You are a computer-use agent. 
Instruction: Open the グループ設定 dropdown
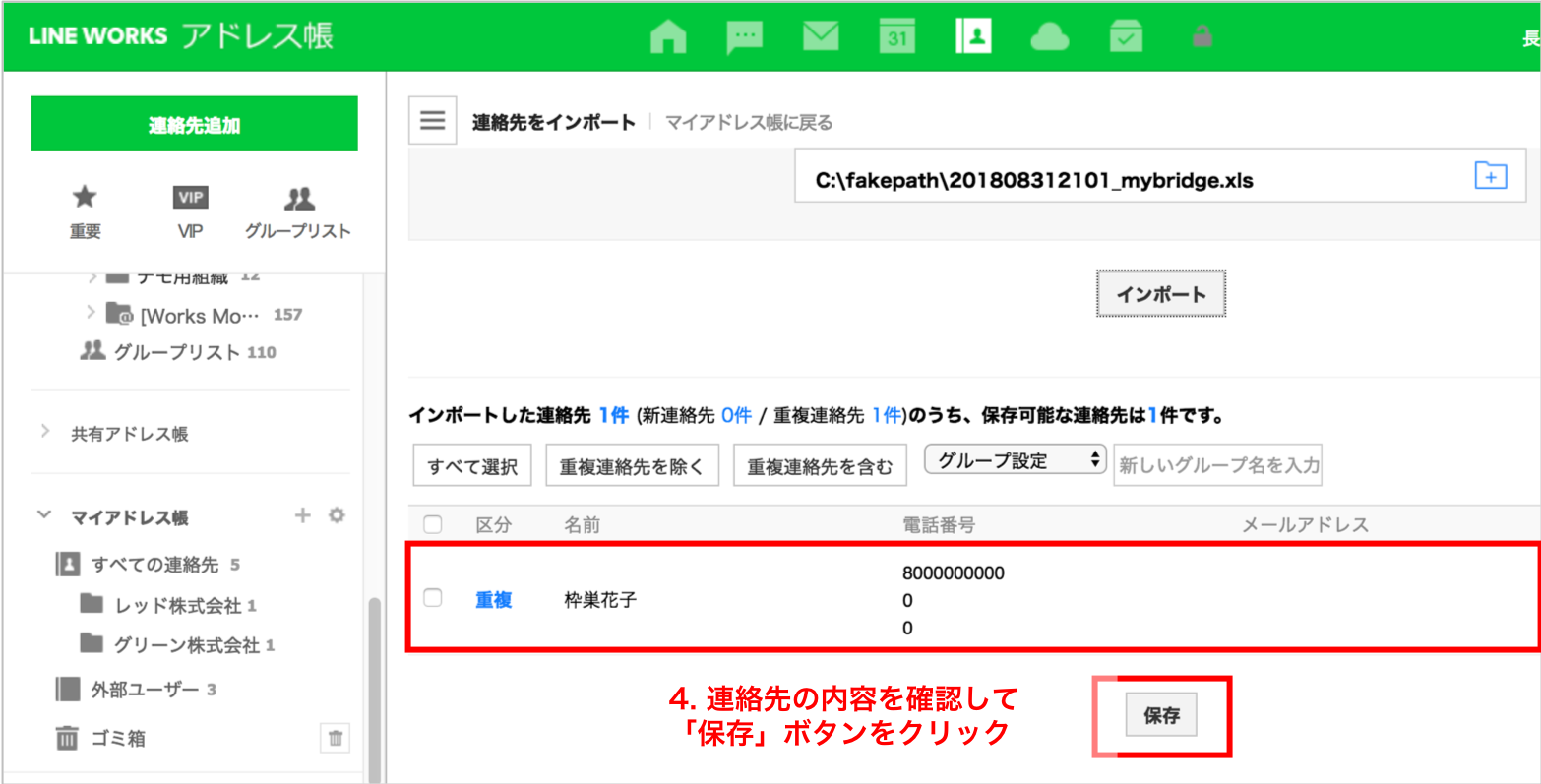pyautogui.click(x=1015, y=460)
